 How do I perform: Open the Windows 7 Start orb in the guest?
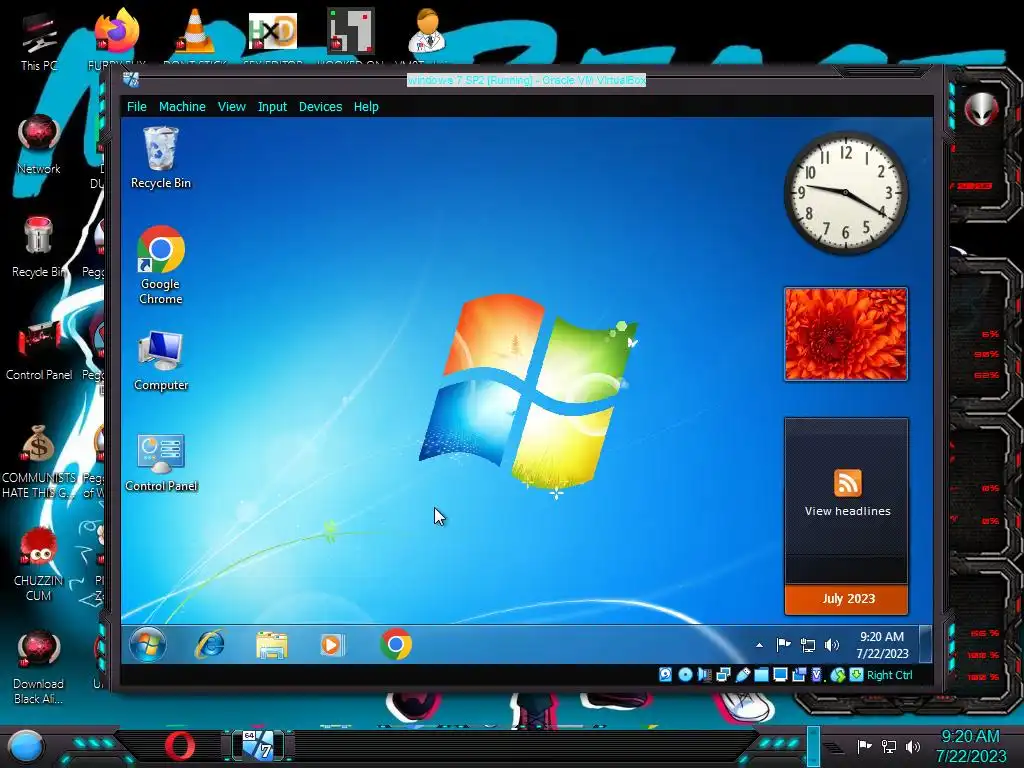[x=148, y=645]
